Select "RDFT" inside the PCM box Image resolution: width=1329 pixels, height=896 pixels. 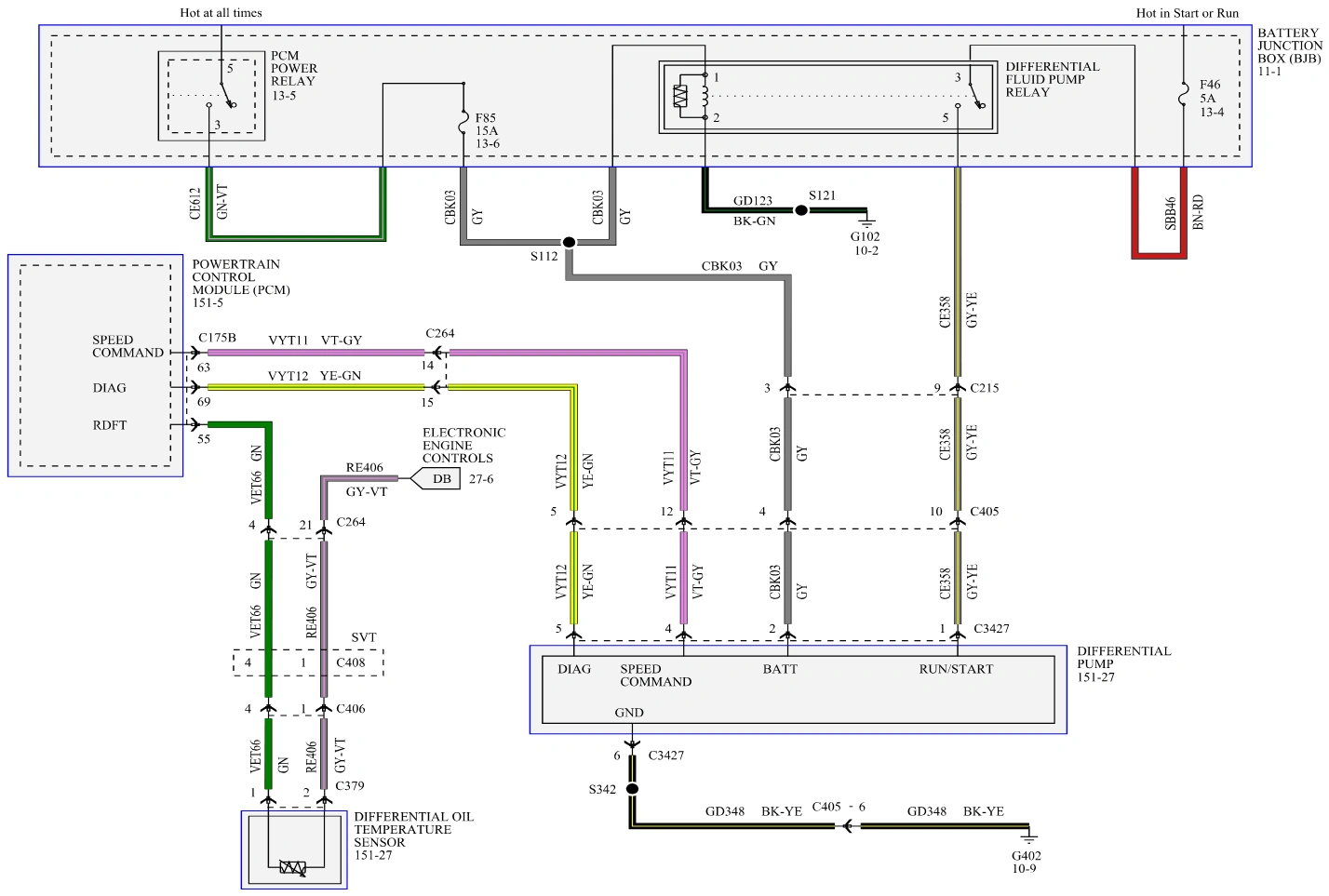[x=110, y=425]
